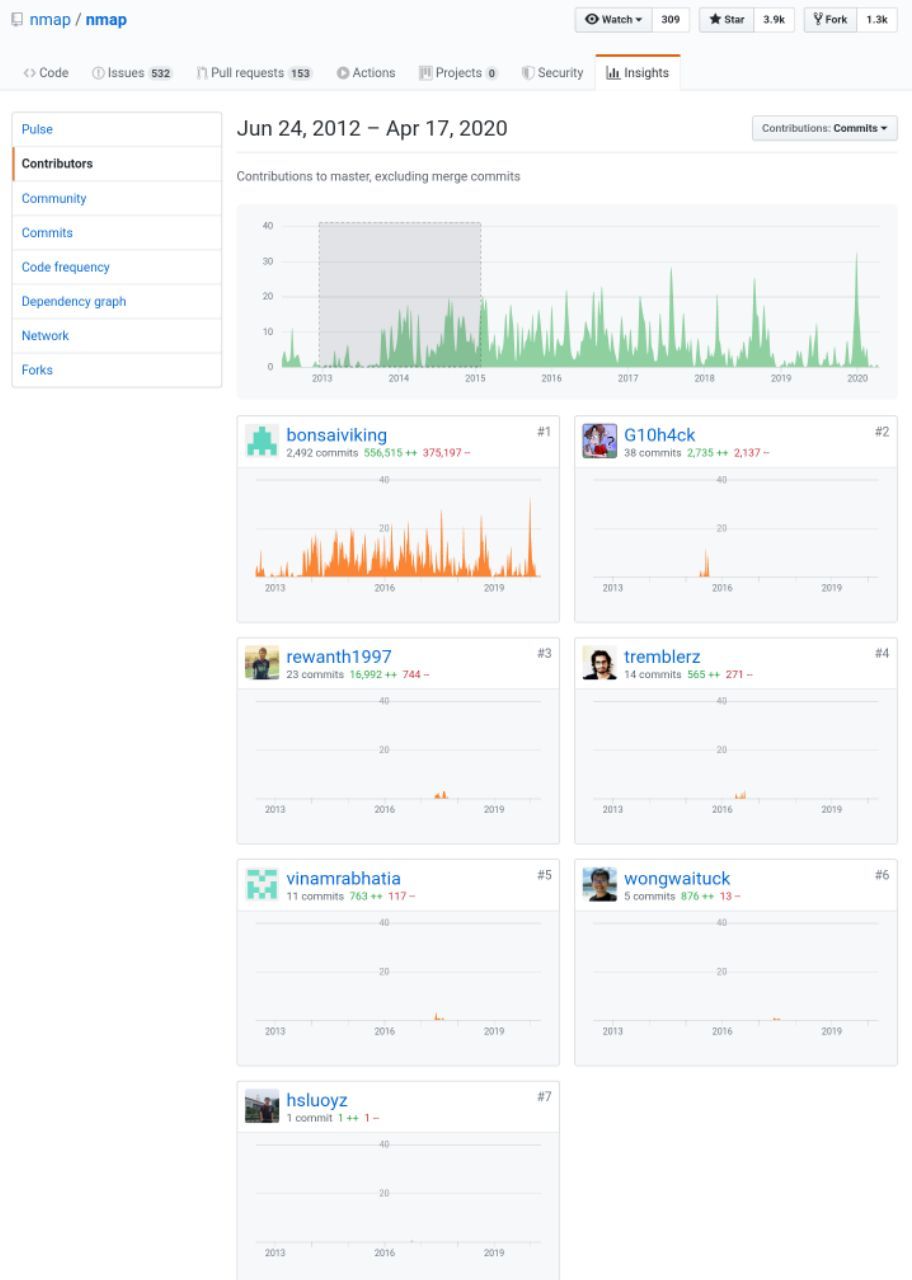Click the date range heading Jun 24, 2012 – Apr 17, 2020
912x1280 pixels.
tap(372, 128)
